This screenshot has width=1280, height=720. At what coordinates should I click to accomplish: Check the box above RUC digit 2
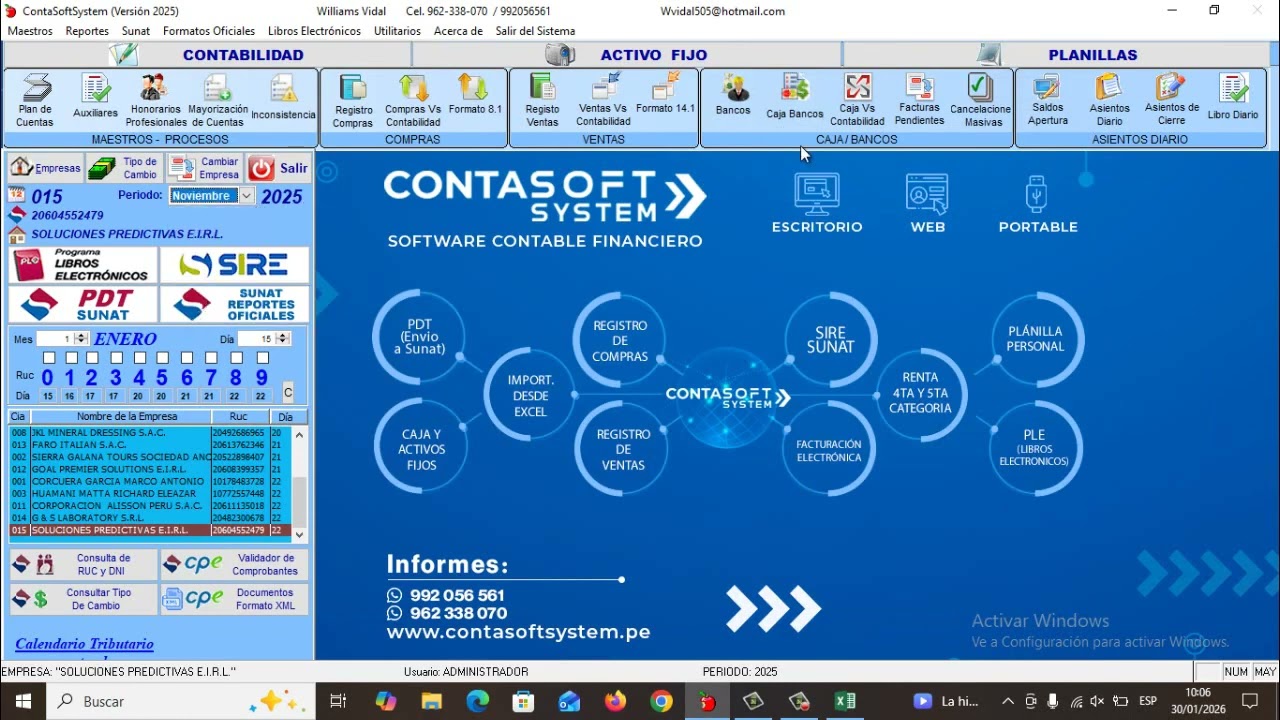(x=92, y=358)
